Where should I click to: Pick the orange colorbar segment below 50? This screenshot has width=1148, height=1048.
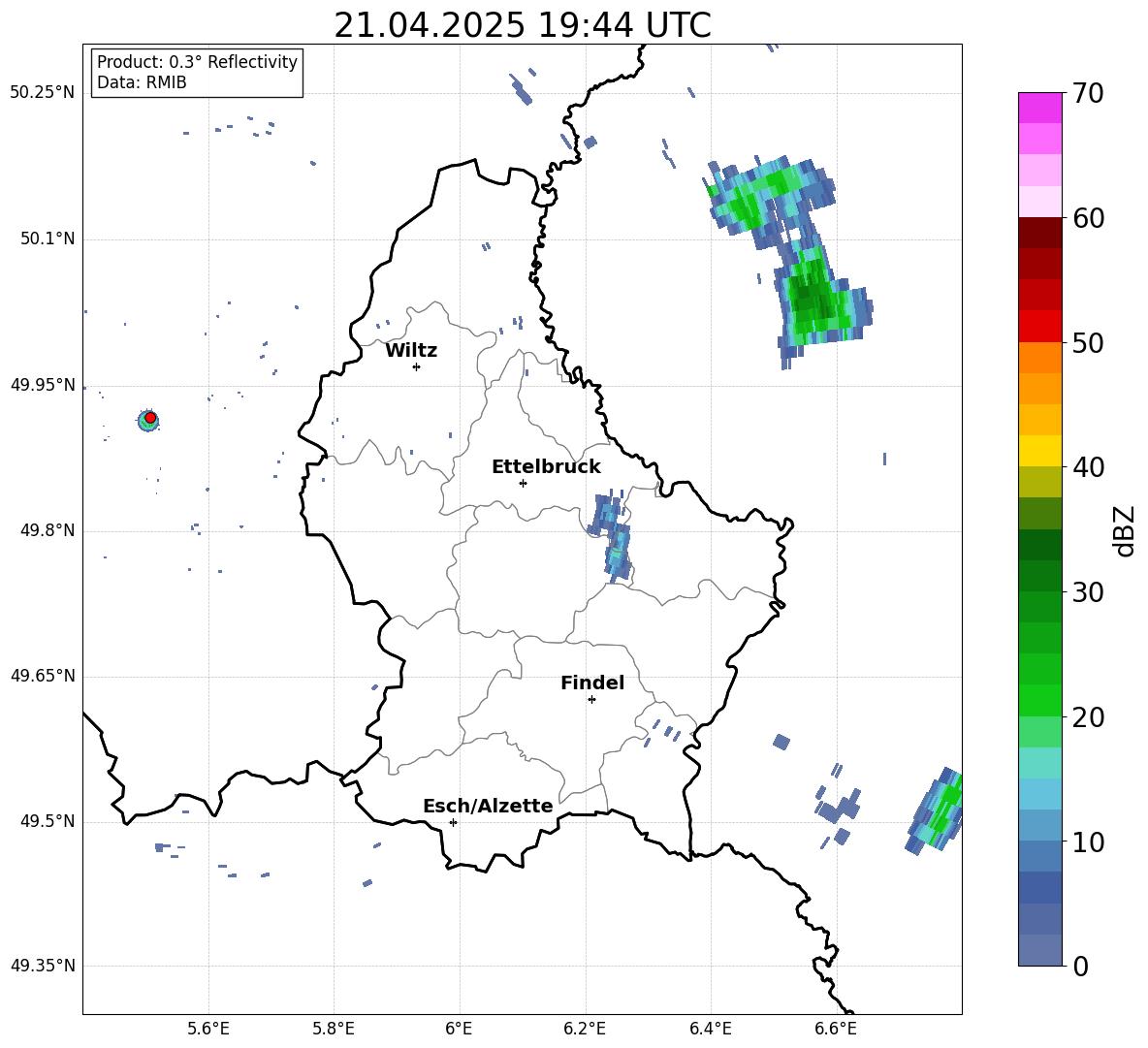tap(1039, 358)
